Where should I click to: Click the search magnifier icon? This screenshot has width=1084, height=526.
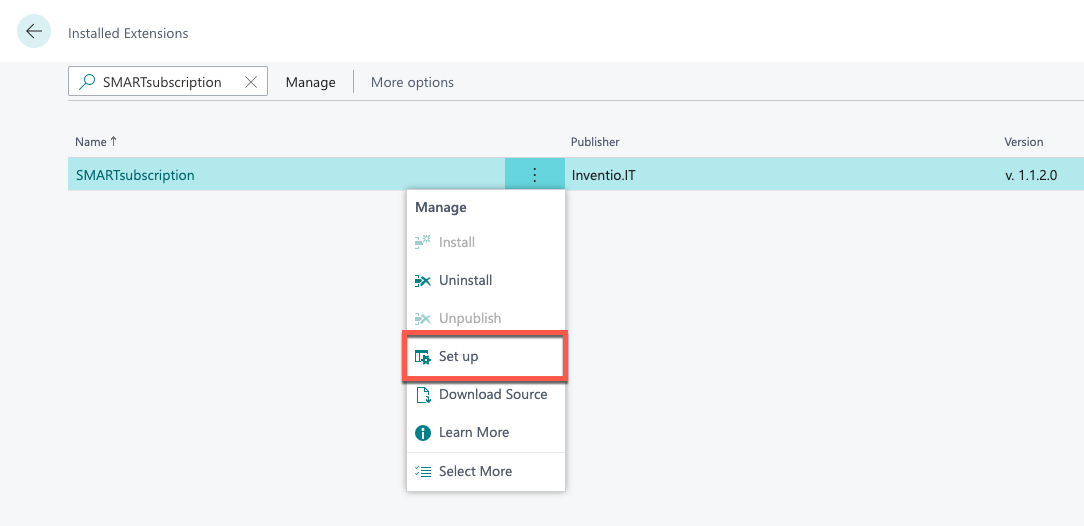click(87, 82)
